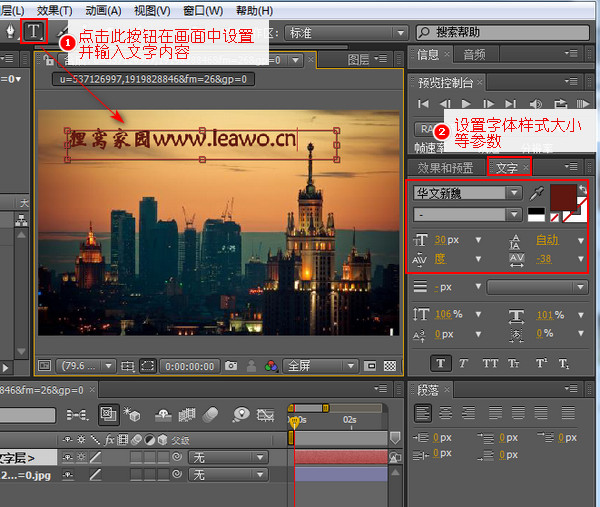Screen dimensions: 600x507
Task: Select the Horizontal Type tool
Action: (x=34, y=31)
